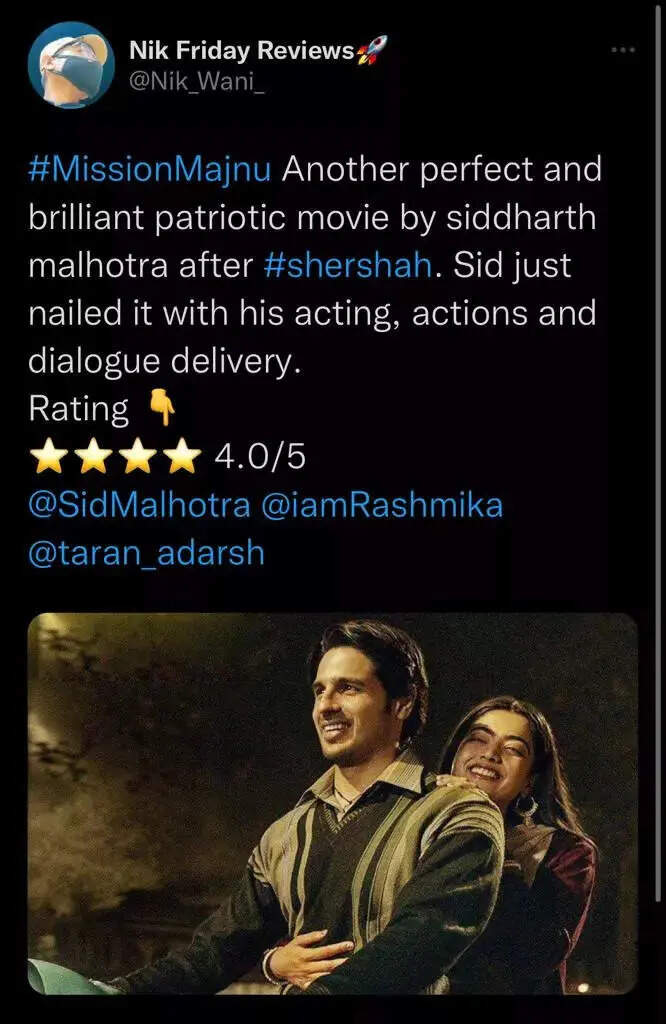Click the rocket emoji beside the display name
The height and width of the screenshot is (1024, 666).
pos(372,50)
